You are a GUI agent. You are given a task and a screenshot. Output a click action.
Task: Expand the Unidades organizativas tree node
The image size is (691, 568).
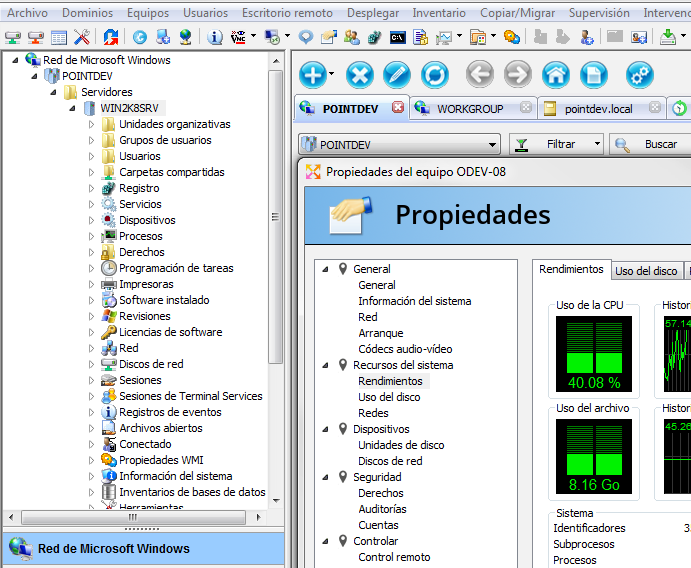pyautogui.click(x=92, y=124)
